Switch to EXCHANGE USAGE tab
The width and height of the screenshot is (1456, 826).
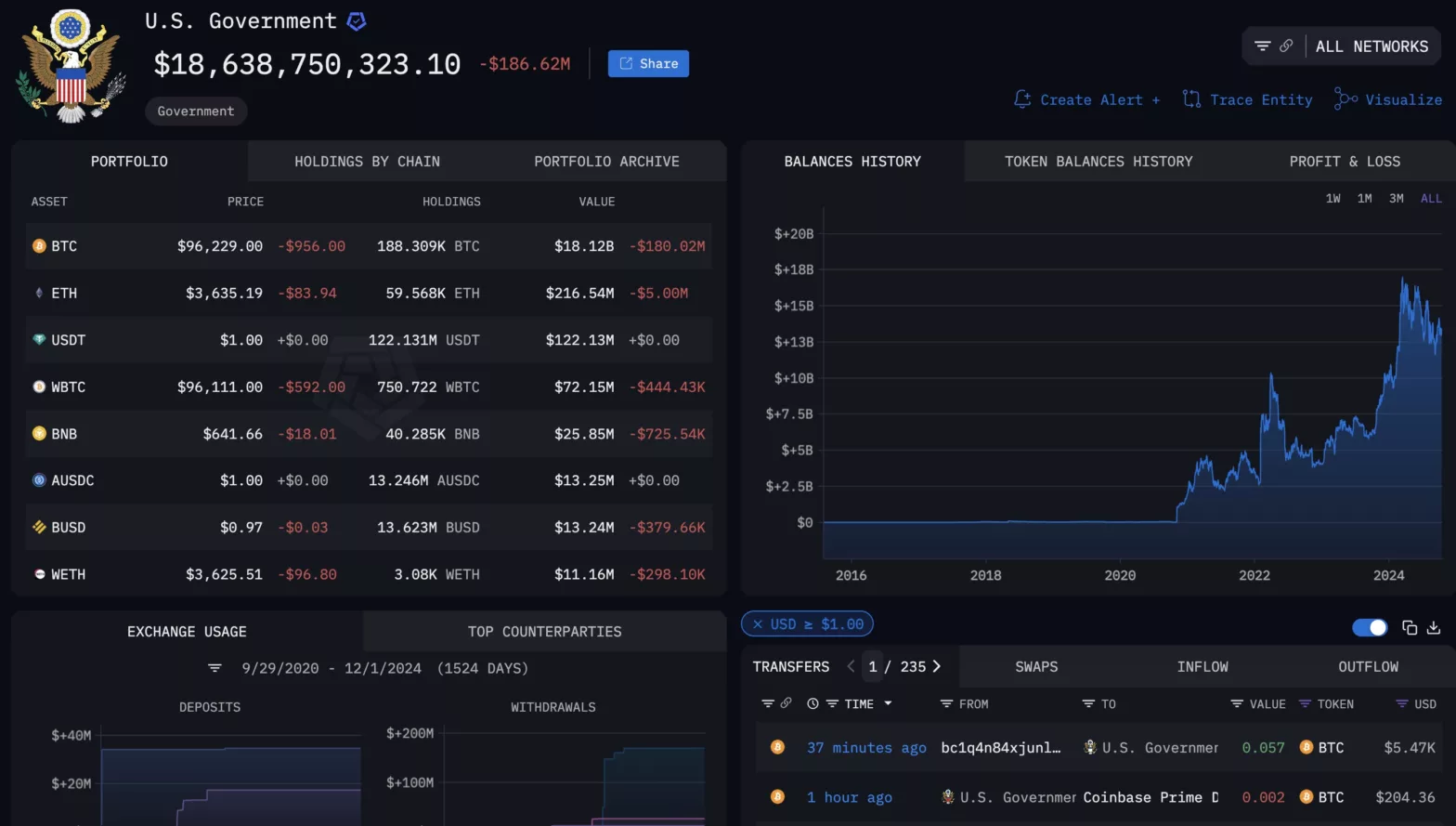coord(187,631)
